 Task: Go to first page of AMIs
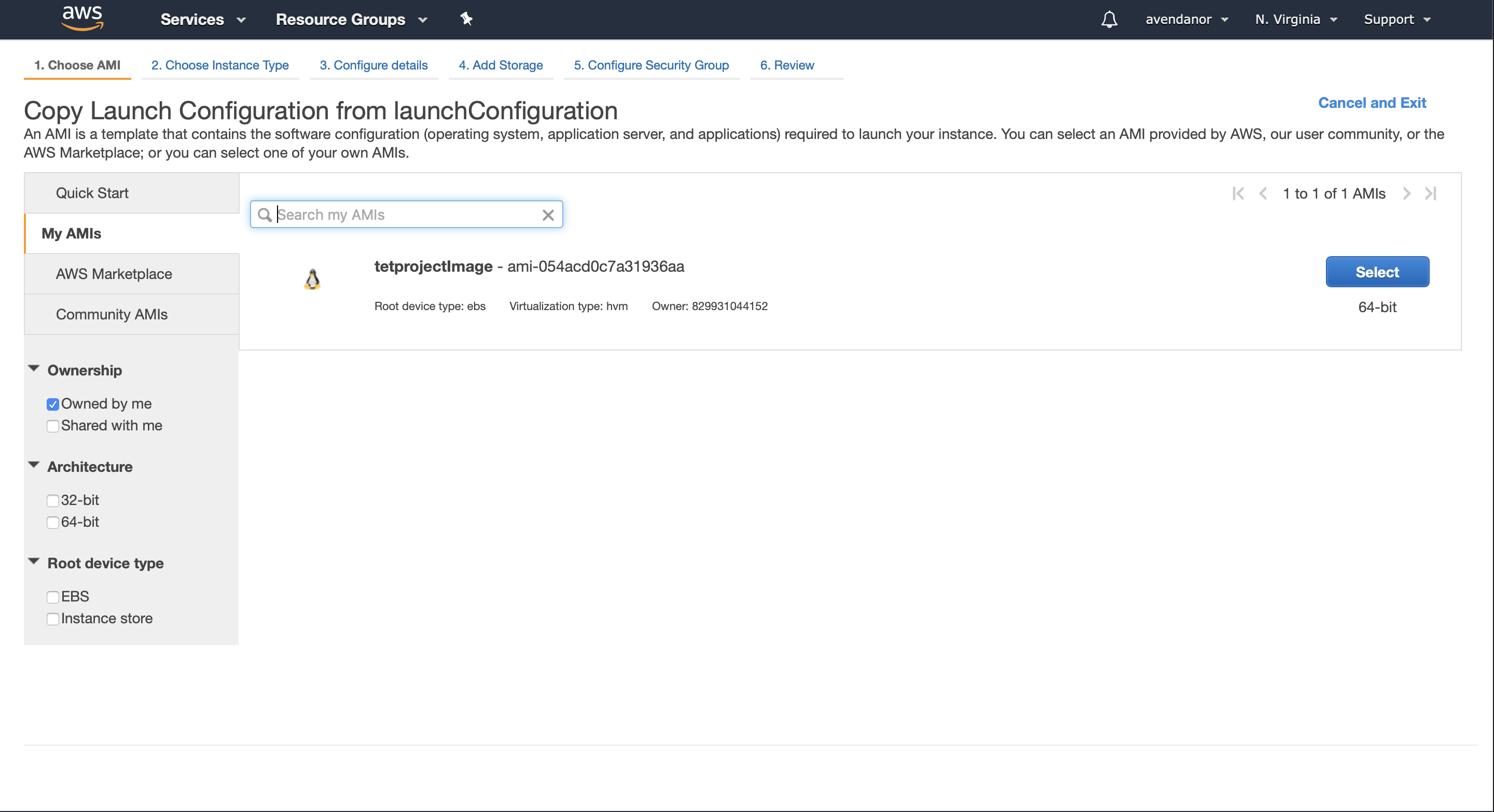1238,193
